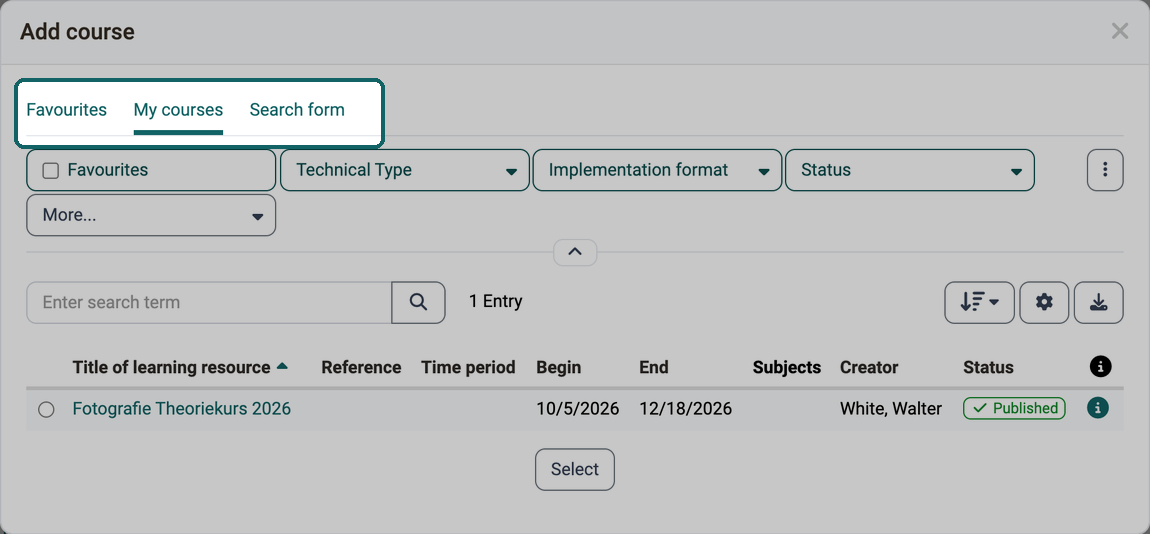Open the three-dot filter options menu
This screenshot has height=534, width=1150.
point(1105,170)
